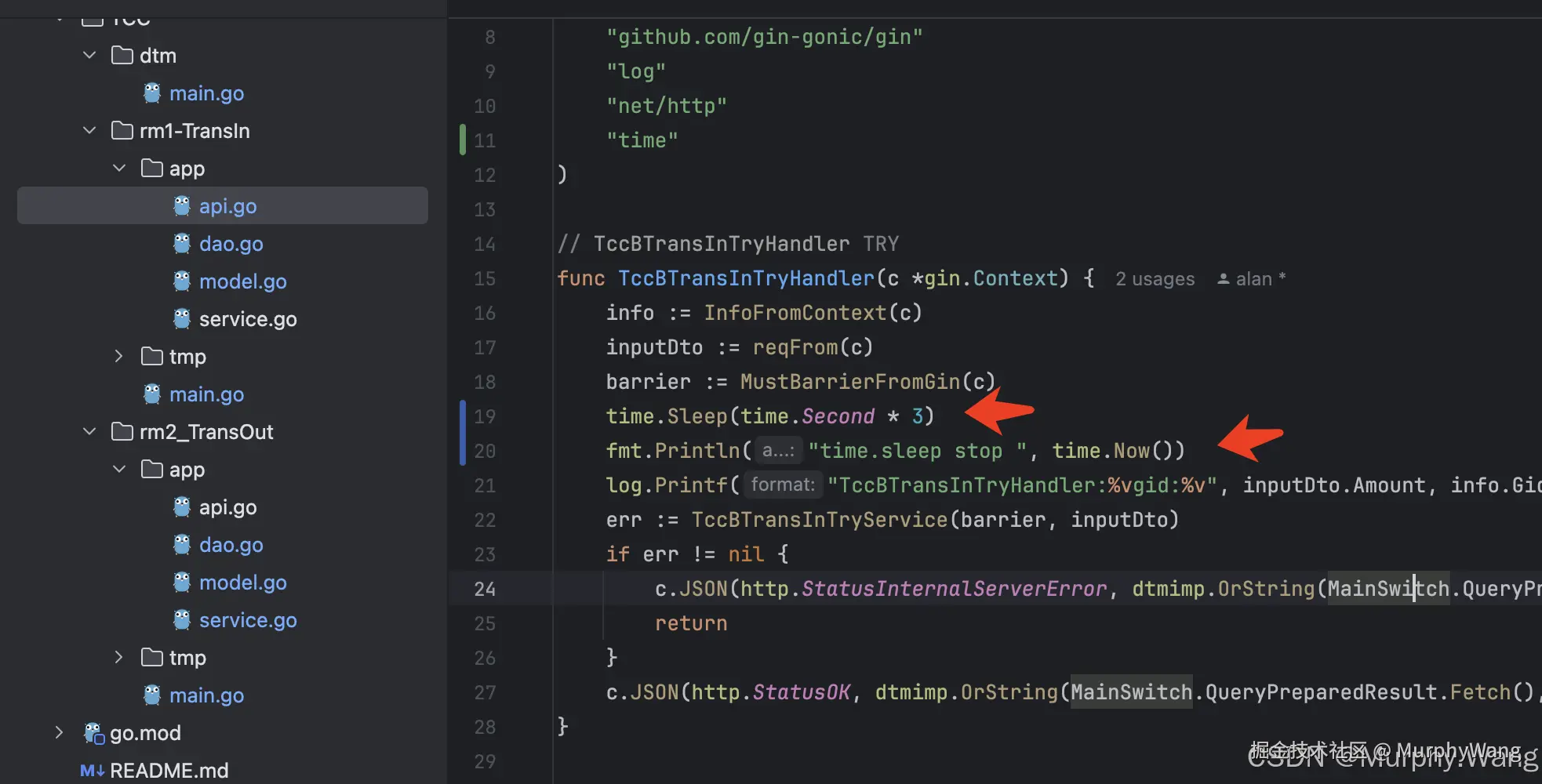Click the 'a...:' parameter hint on line 20
Screen dimensions: 1542x784
tap(778, 451)
